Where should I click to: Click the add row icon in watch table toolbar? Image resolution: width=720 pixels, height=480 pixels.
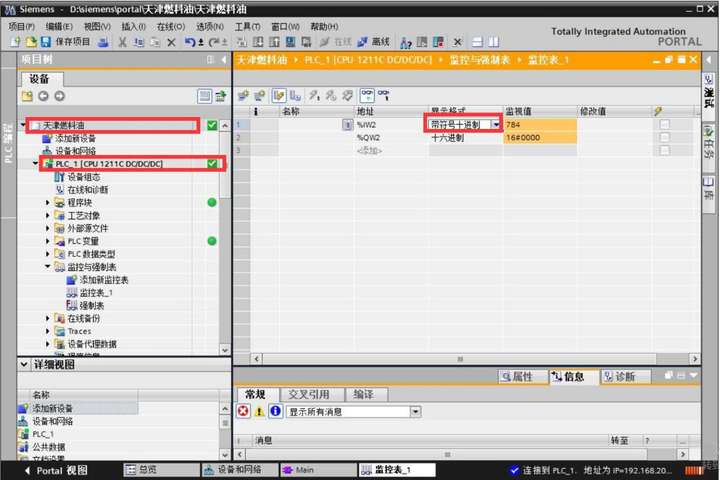[x=259, y=96]
